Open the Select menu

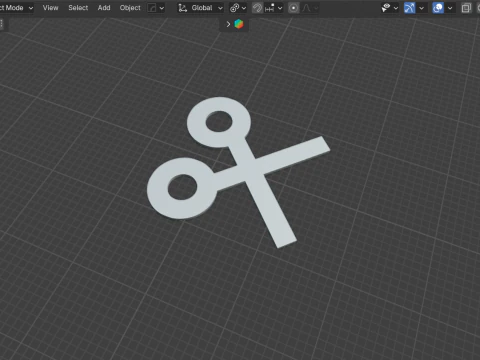pyautogui.click(x=78, y=8)
